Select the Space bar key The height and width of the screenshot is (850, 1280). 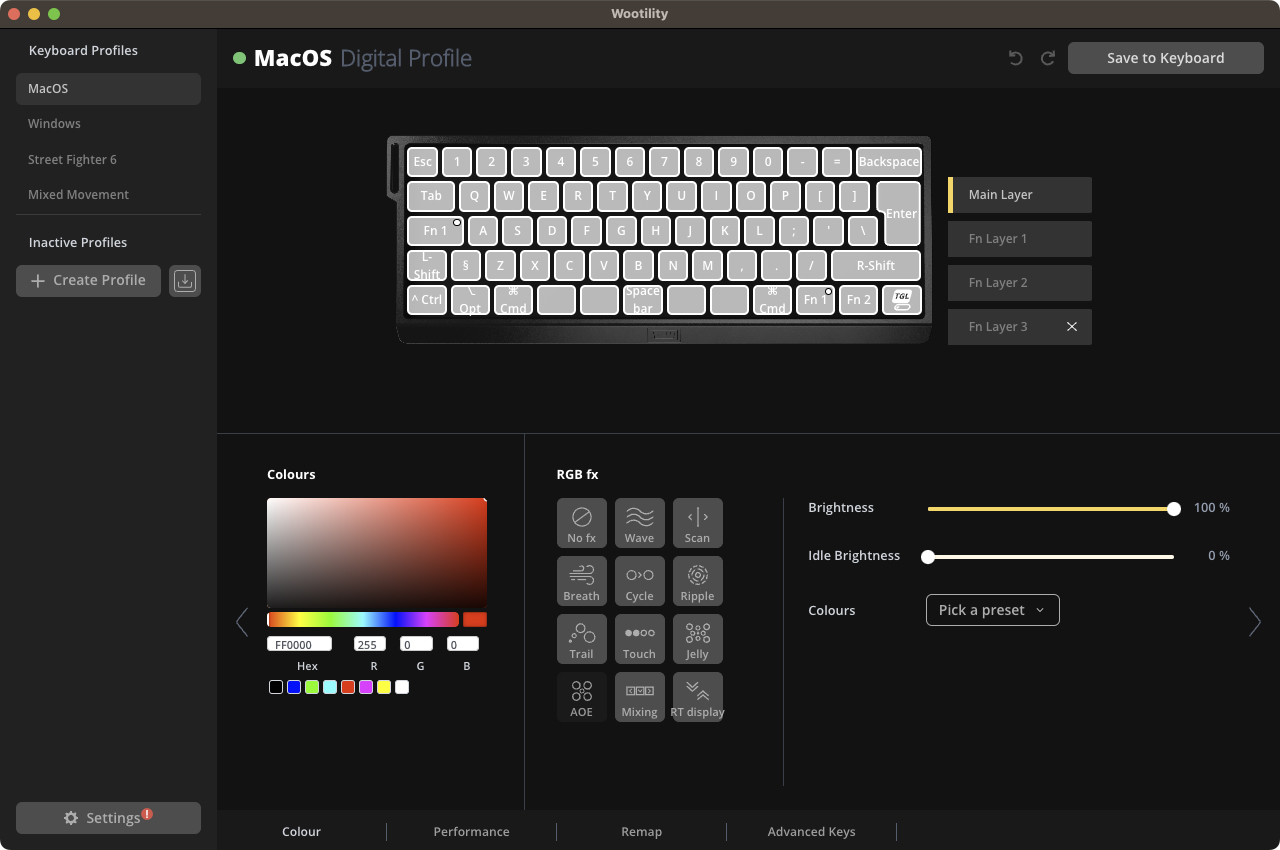pyautogui.click(x=643, y=300)
